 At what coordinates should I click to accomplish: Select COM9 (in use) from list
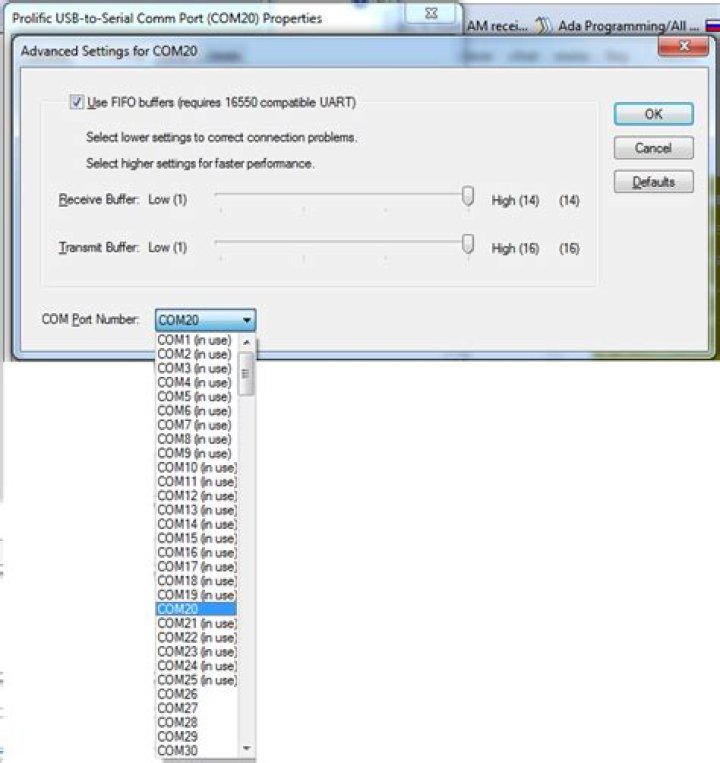(197, 453)
